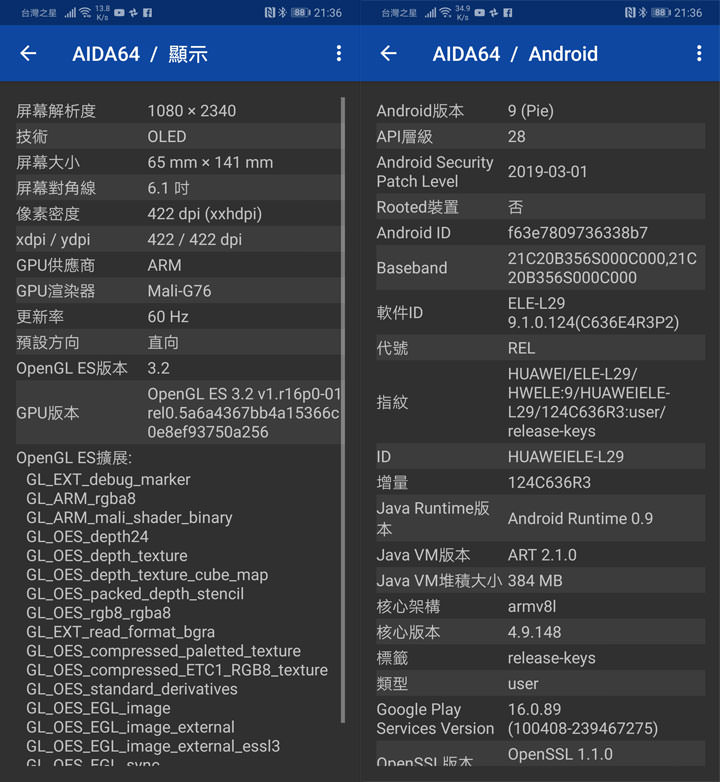
Task: Tap the AIDA64 / 顯示 title
Action: point(140,54)
